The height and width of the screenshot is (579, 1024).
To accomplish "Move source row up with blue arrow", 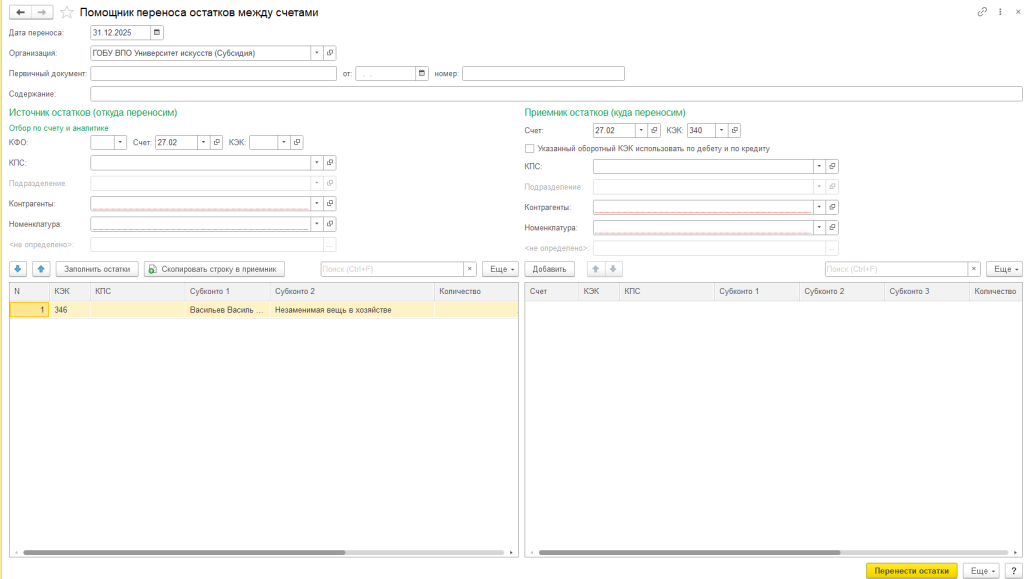I will click(40, 269).
